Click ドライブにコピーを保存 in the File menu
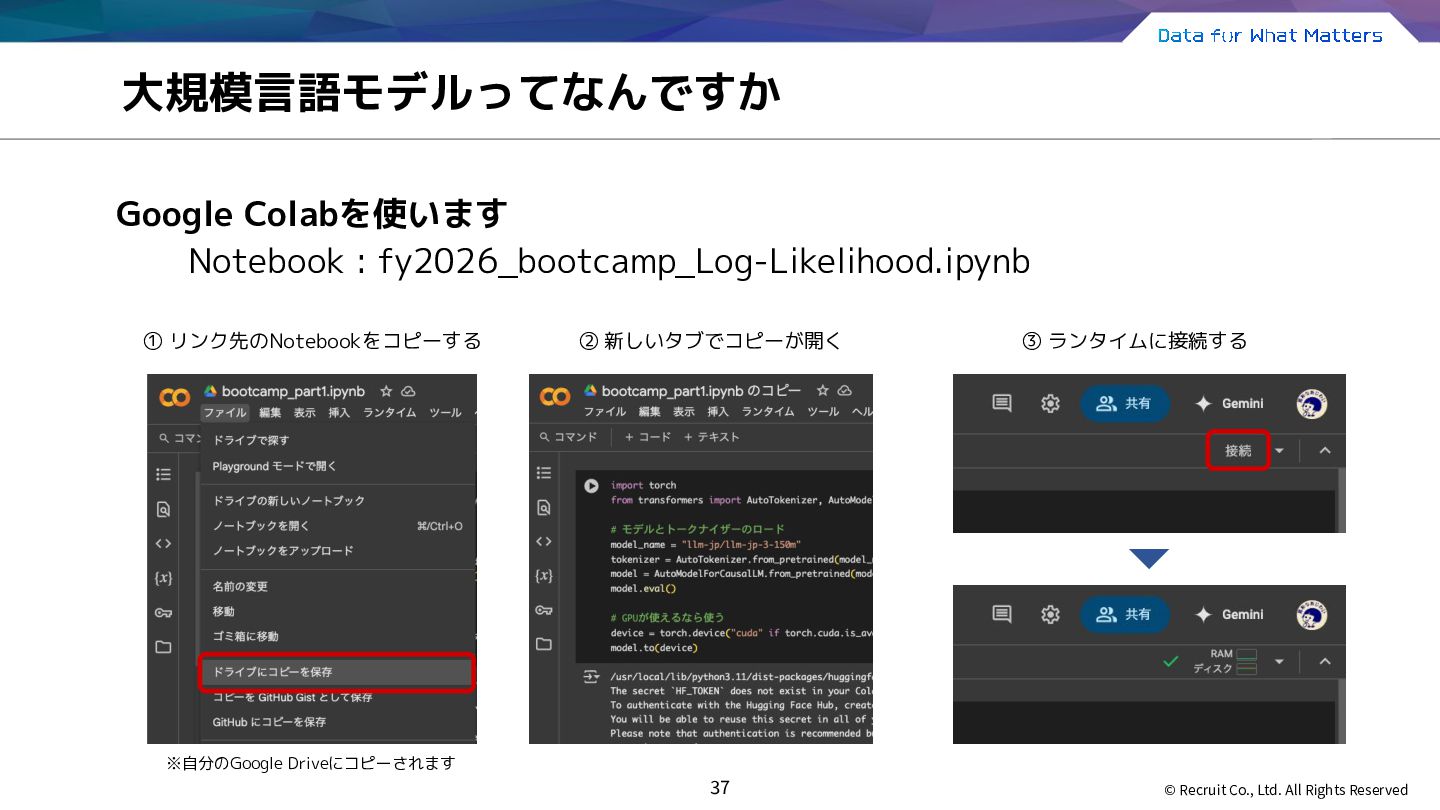The image size is (1440, 810). coord(337,672)
